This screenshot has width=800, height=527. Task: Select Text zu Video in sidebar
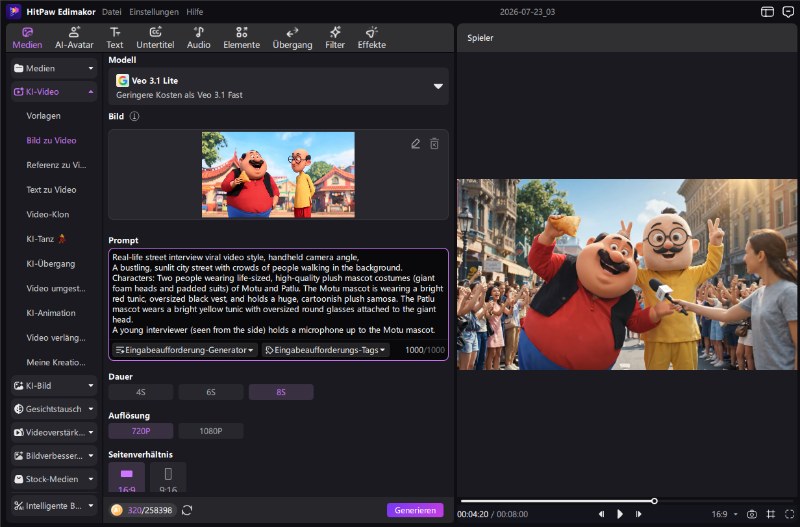pos(51,190)
